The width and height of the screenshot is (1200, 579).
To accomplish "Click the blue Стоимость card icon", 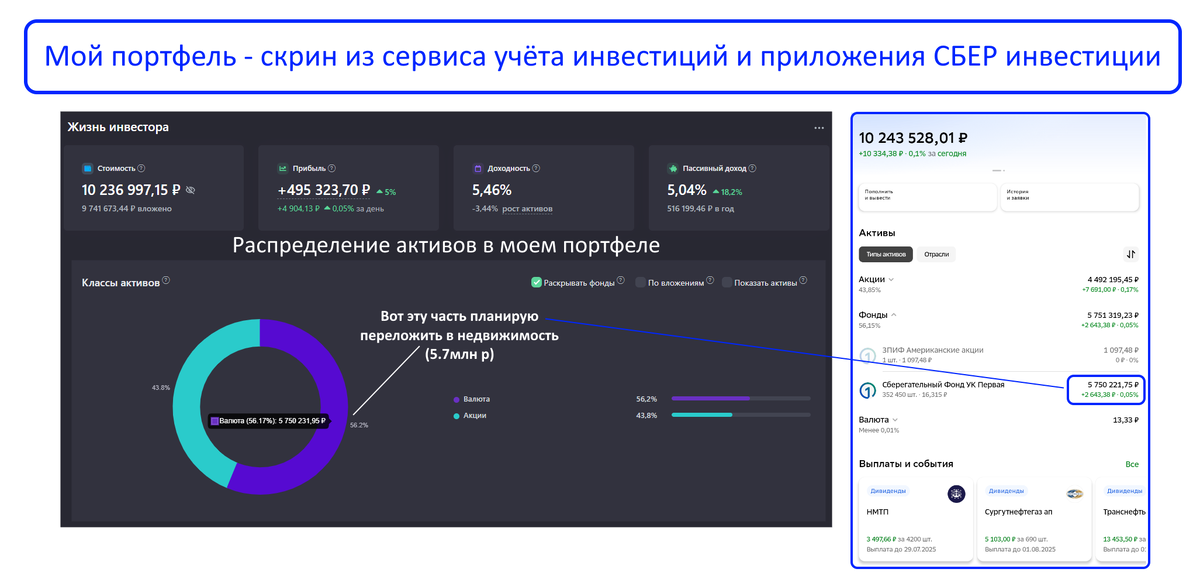I will [x=87, y=168].
